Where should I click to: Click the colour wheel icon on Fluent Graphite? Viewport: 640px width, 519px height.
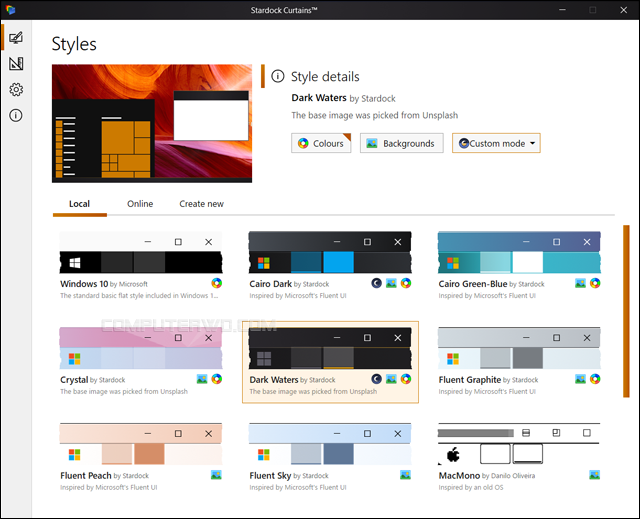point(595,379)
